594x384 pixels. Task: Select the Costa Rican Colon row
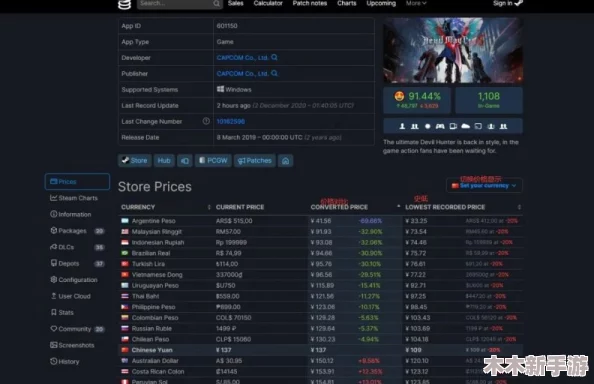point(320,372)
